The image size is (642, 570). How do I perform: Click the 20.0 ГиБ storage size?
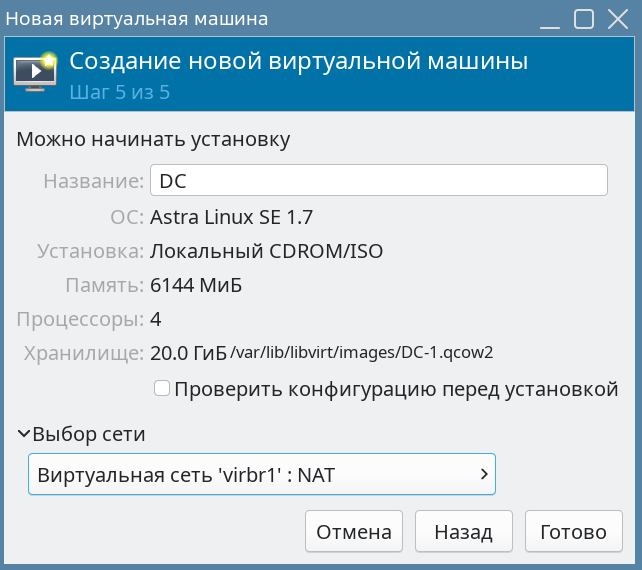click(188, 353)
